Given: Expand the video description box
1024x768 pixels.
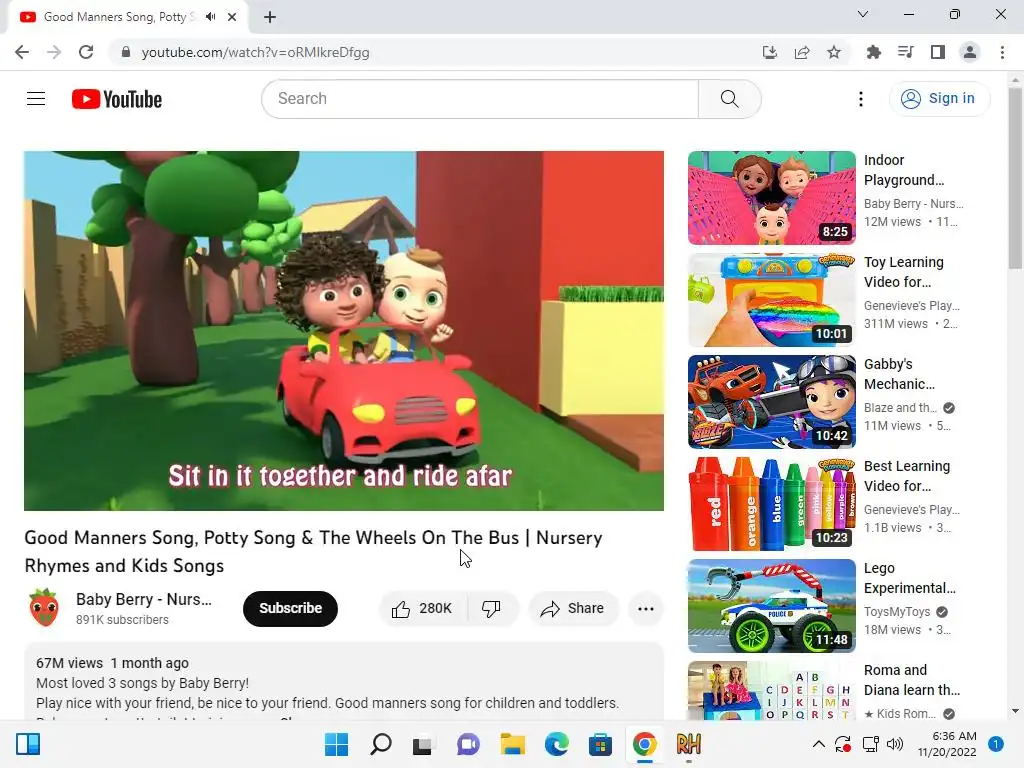Looking at the screenshot, I should coord(344,681).
